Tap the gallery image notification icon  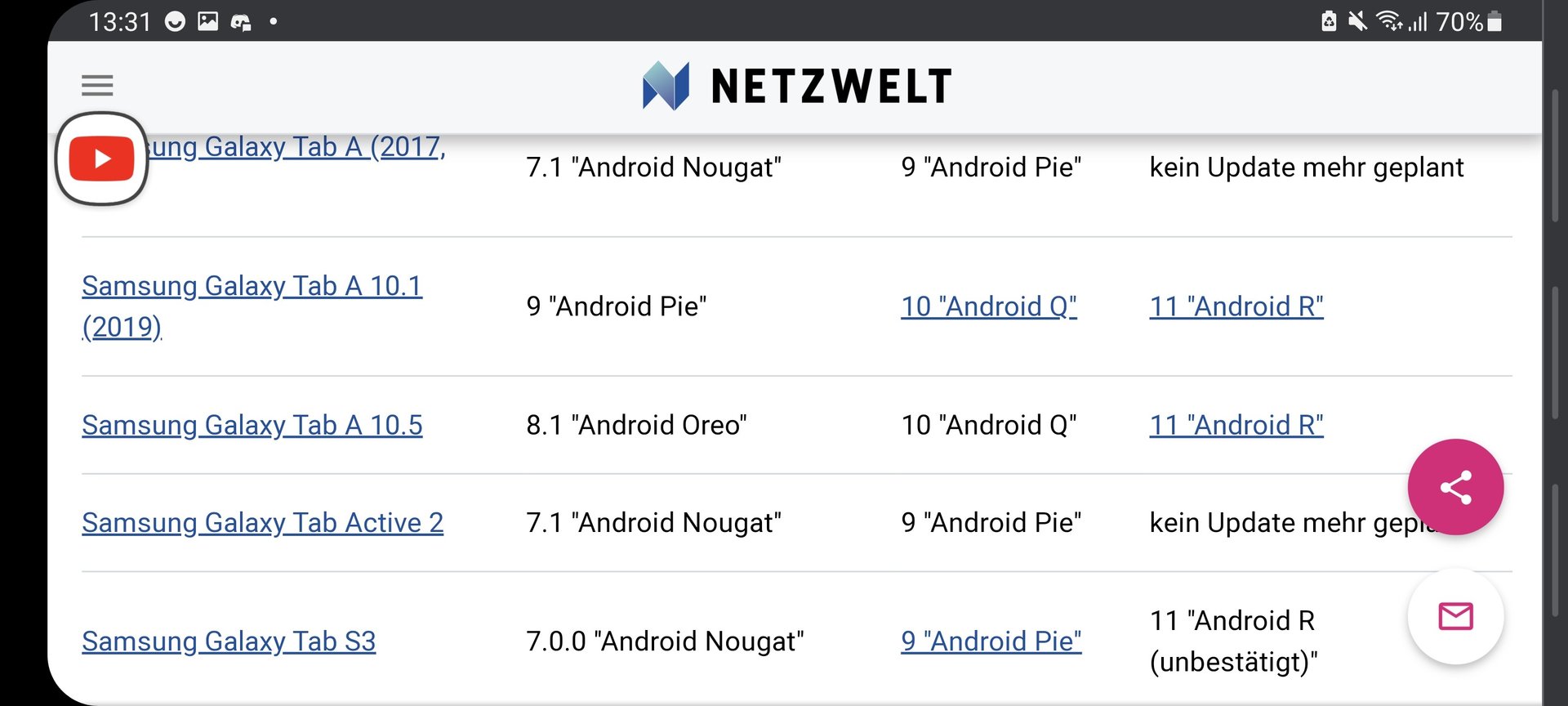[208, 21]
